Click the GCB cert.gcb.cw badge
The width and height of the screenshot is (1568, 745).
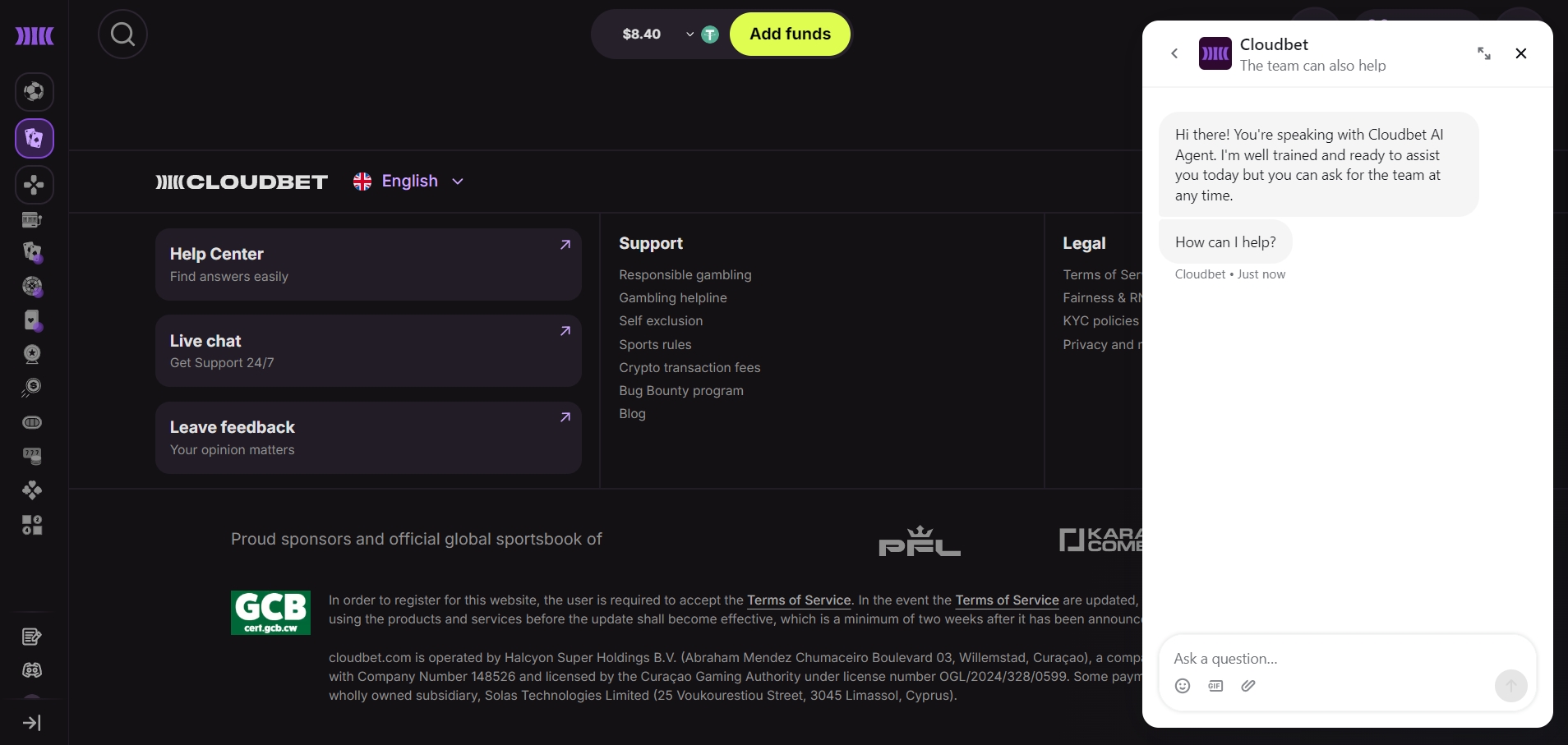pyautogui.click(x=270, y=613)
